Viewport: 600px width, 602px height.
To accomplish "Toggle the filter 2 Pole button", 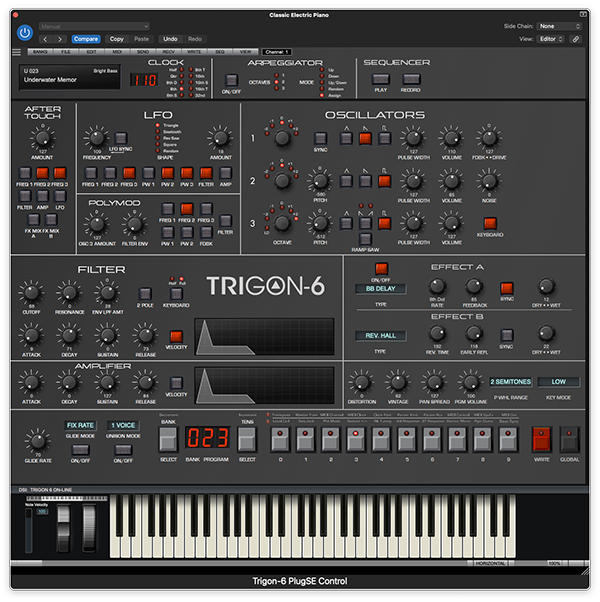I will [145, 294].
